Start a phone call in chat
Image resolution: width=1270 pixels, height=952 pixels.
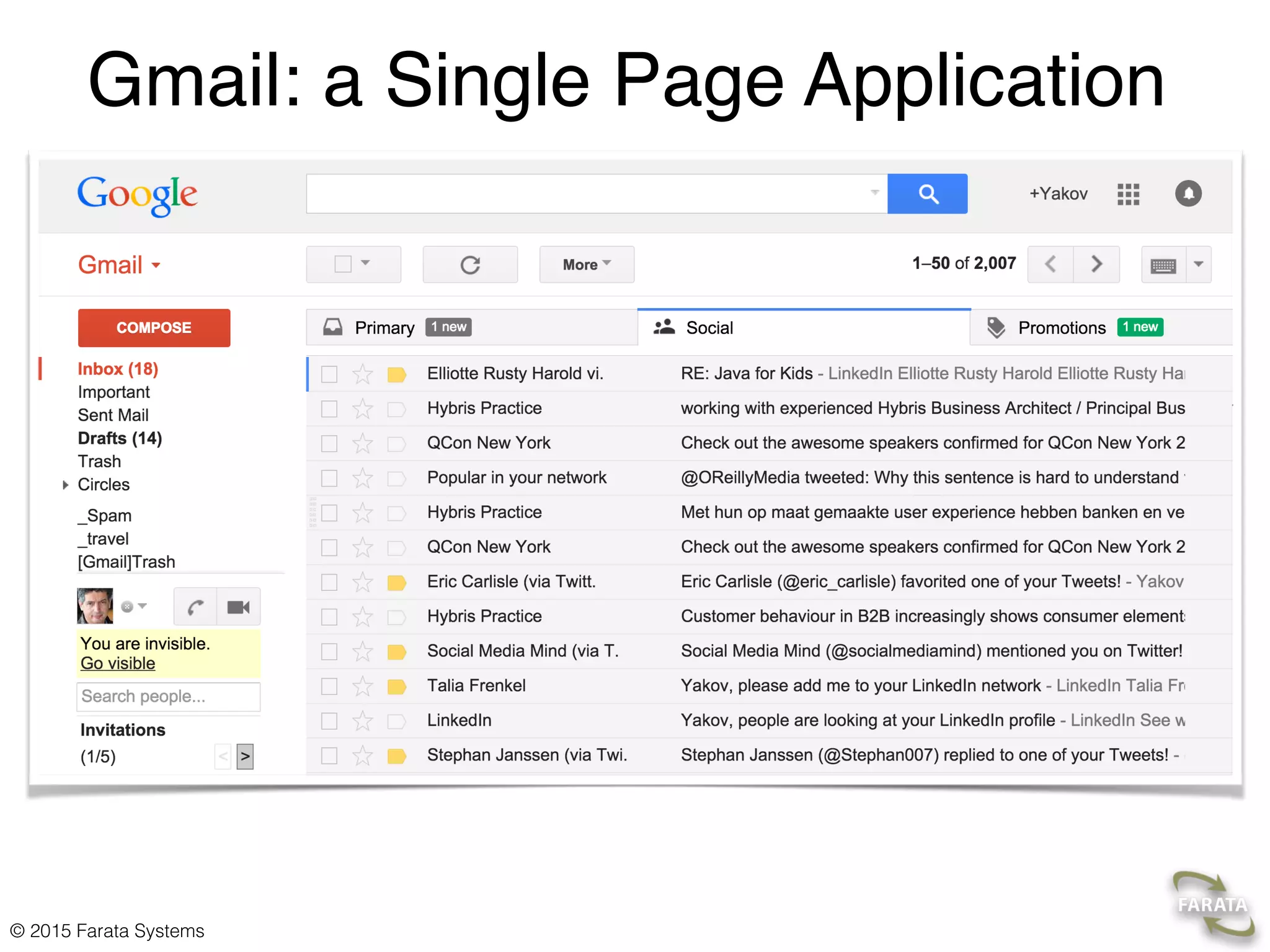196,607
